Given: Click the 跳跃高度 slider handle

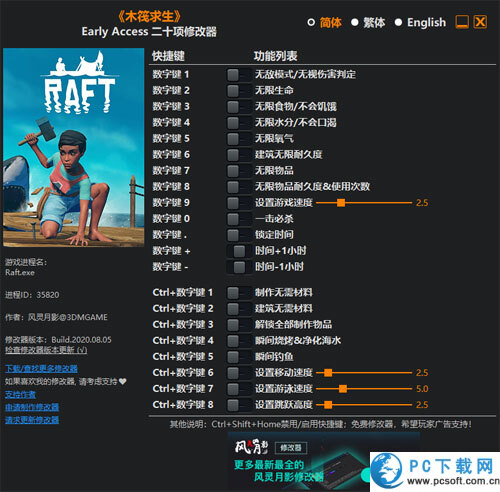Looking at the screenshot, I should pyautogui.click(x=328, y=405).
